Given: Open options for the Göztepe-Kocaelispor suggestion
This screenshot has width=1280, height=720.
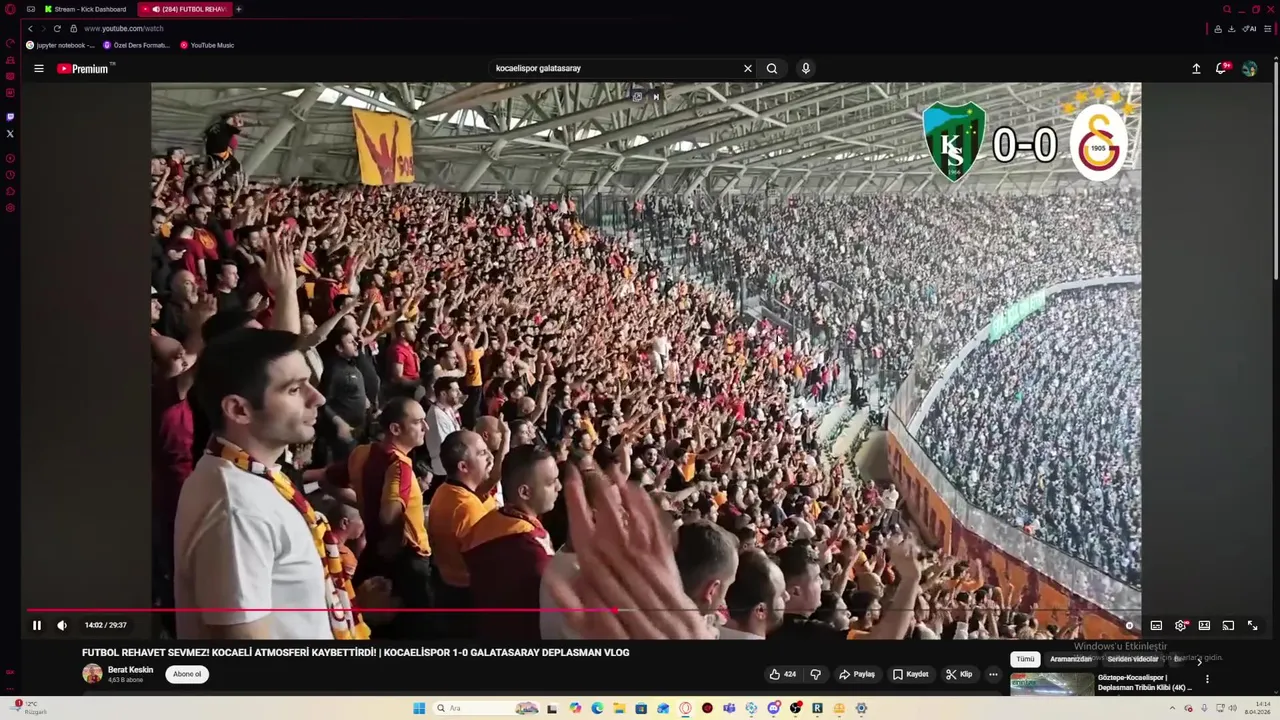Looking at the screenshot, I should pyautogui.click(x=1207, y=679).
